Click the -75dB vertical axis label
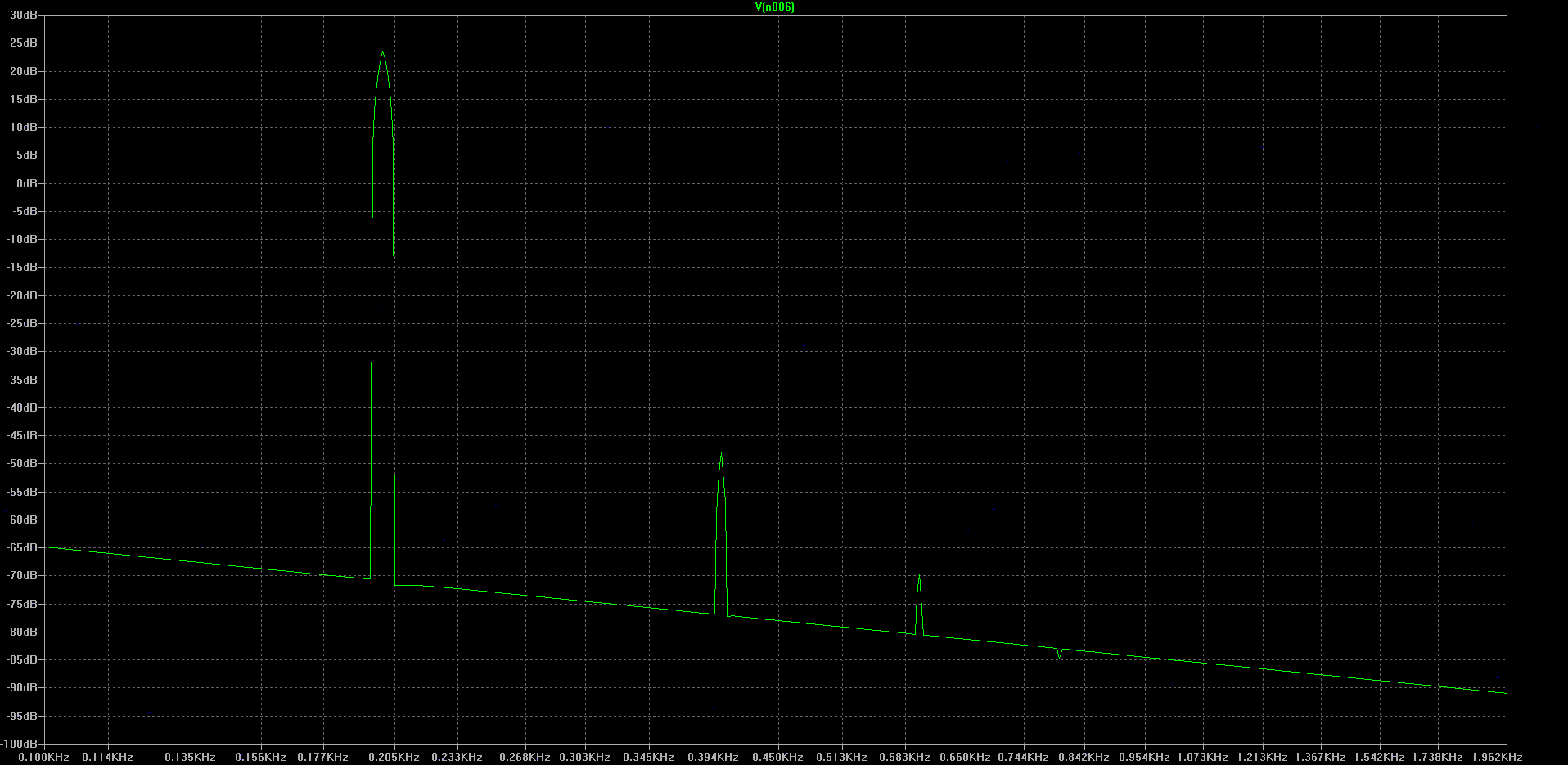The image size is (1568, 765). [x=22, y=605]
